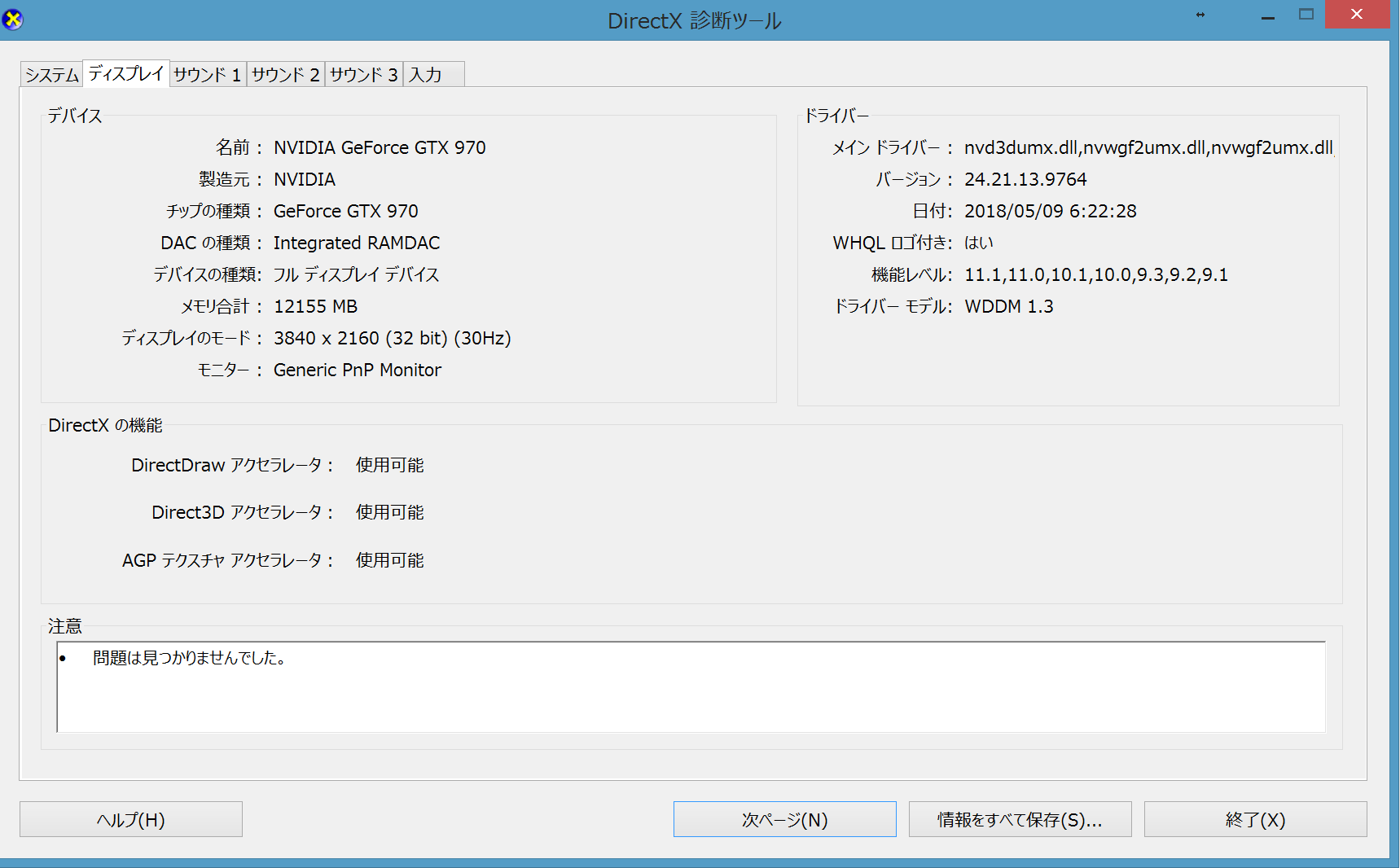The height and width of the screenshot is (868, 1400).
Task: Click the メモリ合計 label
Action: point(221,306)
